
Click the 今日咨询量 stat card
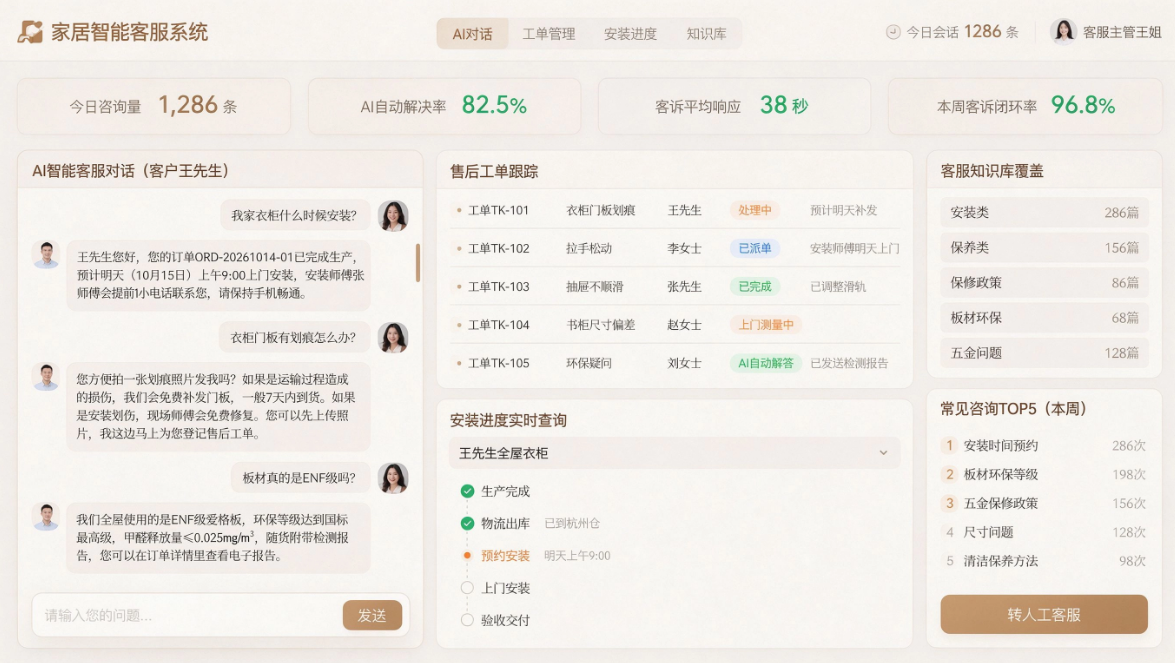[x=154, y=106]
